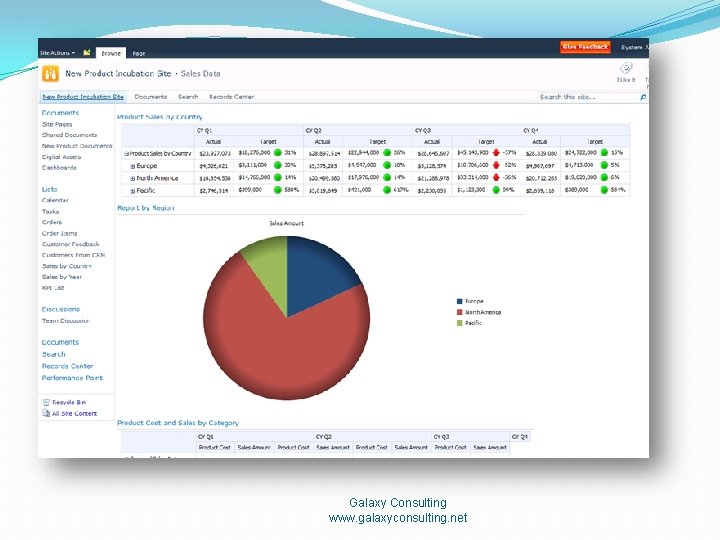Click Pacific CY Q3 green status indicator
This screenshot has width=720, height=540.
(496, 190)
